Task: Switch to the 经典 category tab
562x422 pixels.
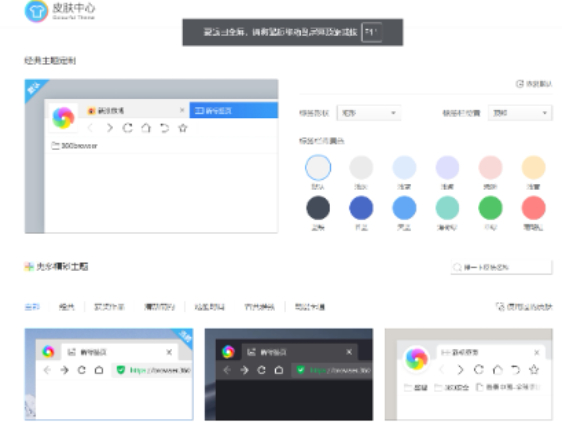Action: [67, 307]
